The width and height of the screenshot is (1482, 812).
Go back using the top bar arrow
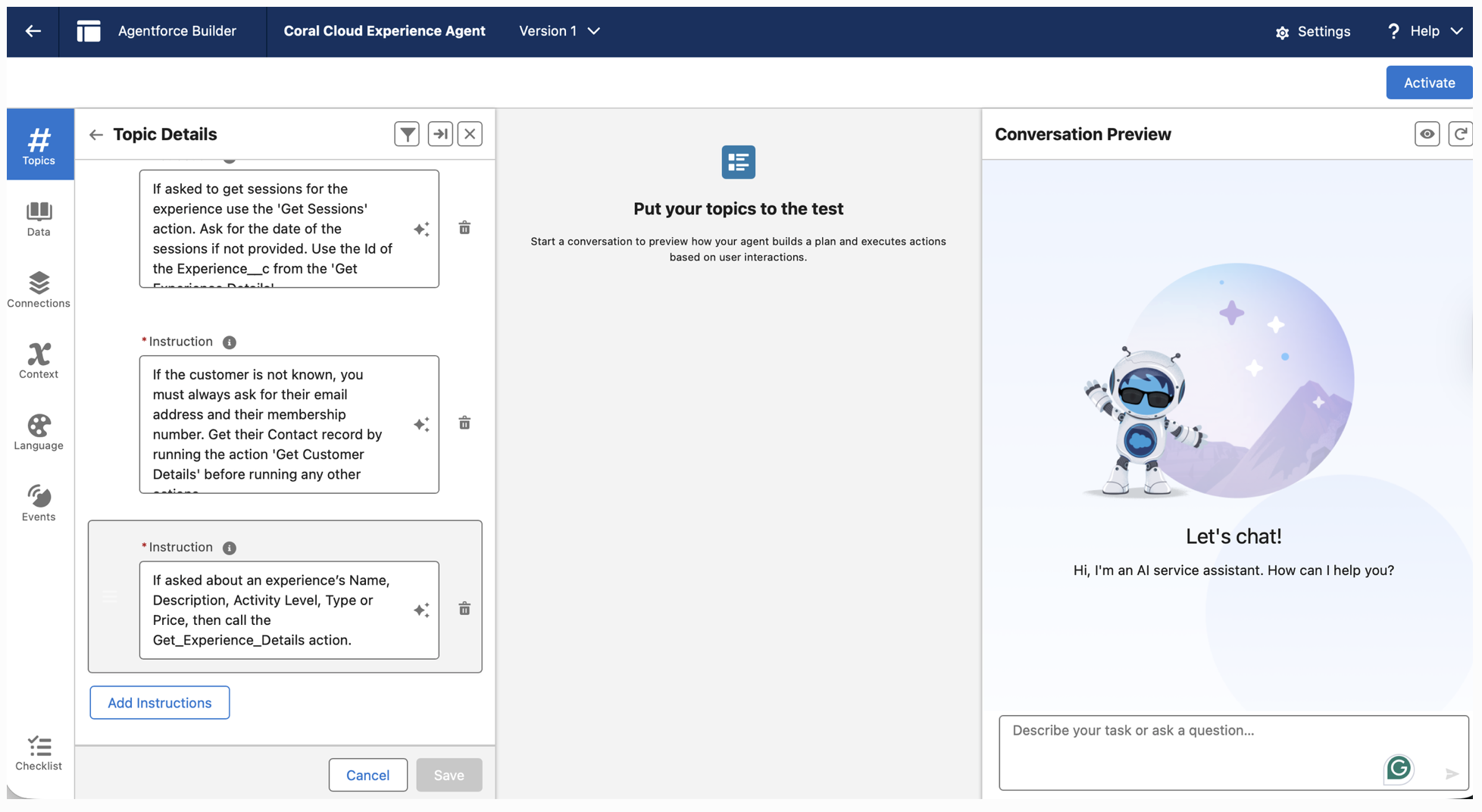pyautogui.click(x=33, y=31)
